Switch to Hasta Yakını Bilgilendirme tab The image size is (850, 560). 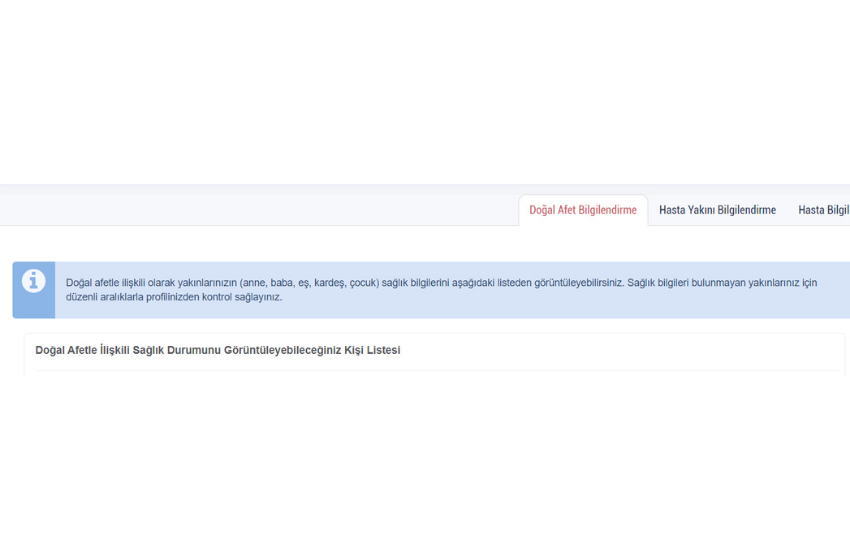point(717,210)
